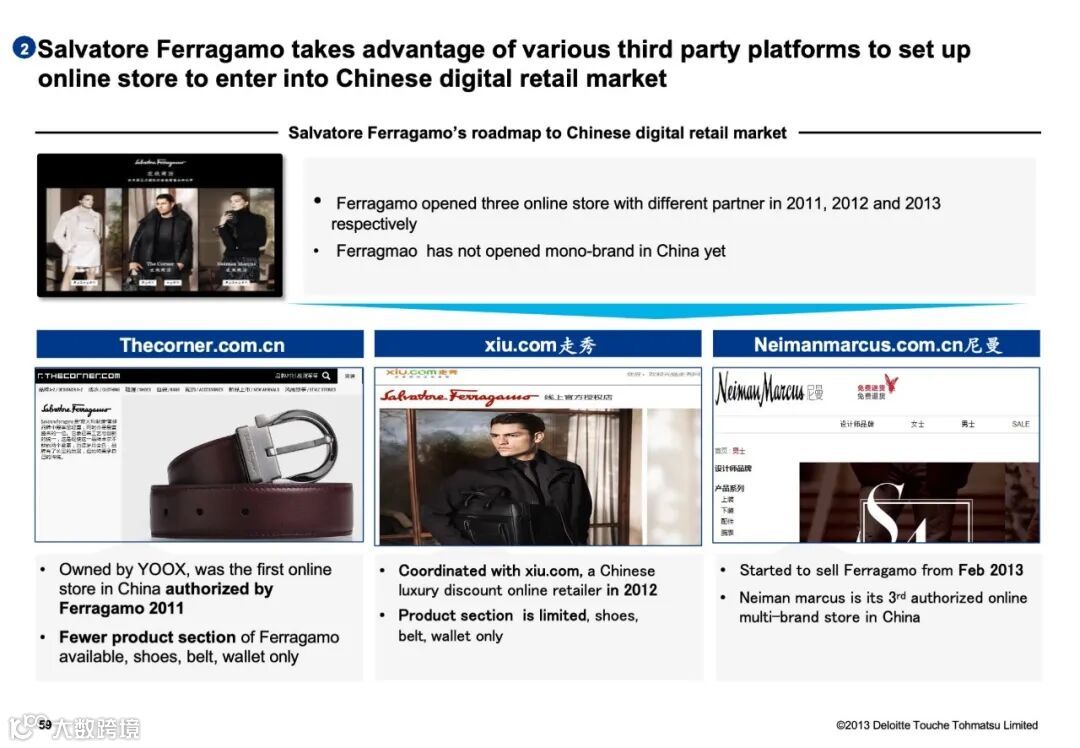The height and width of the screenshot is (748, 1080).
Task: Select the subtitle 'Salvatore Ferragamo's roadmap to Chinese digital retail market'
Action: tap(537, 133)
